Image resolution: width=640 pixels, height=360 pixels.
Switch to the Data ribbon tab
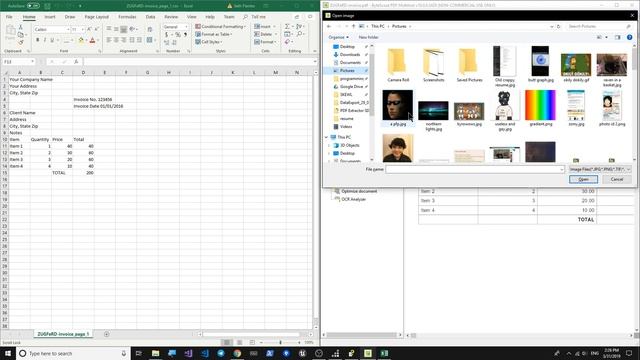[x=150, y=17]
